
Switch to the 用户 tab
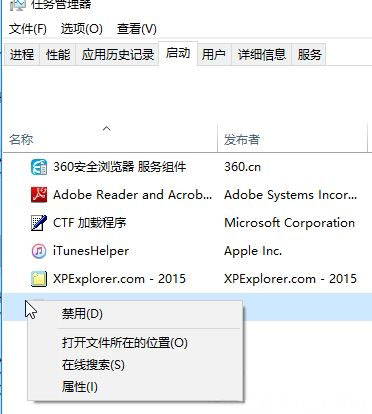[x=214, y=55]
